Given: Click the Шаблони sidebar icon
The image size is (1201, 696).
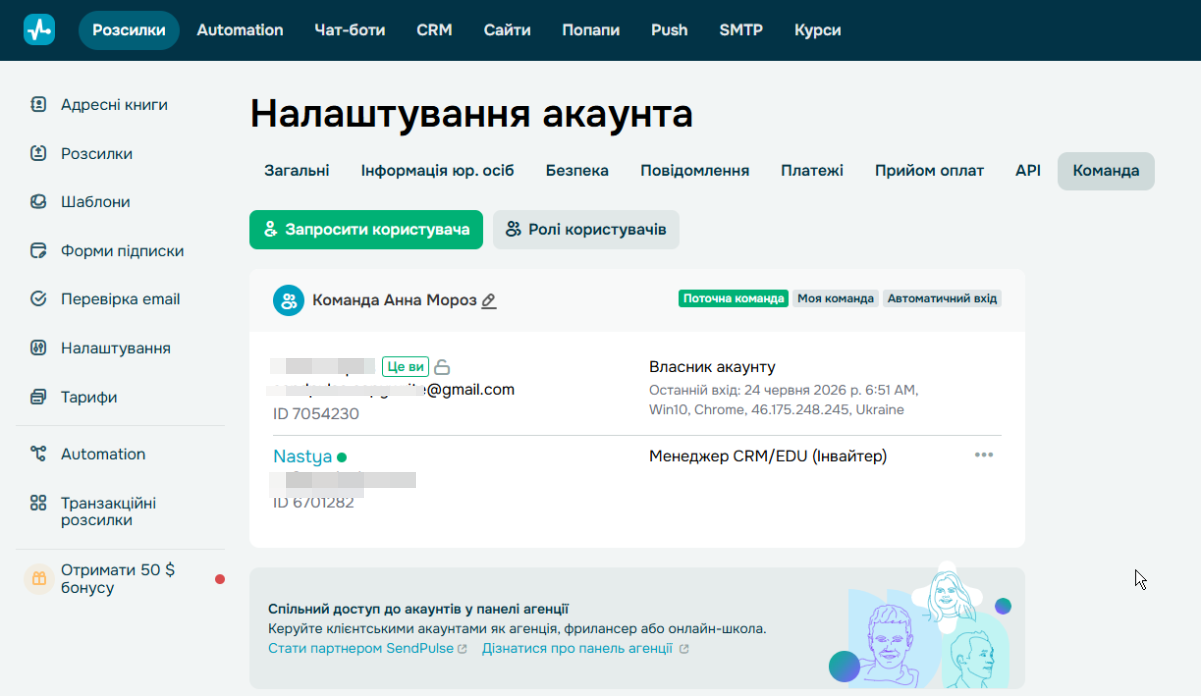Looking at the screenshot, I should [39, 202].
